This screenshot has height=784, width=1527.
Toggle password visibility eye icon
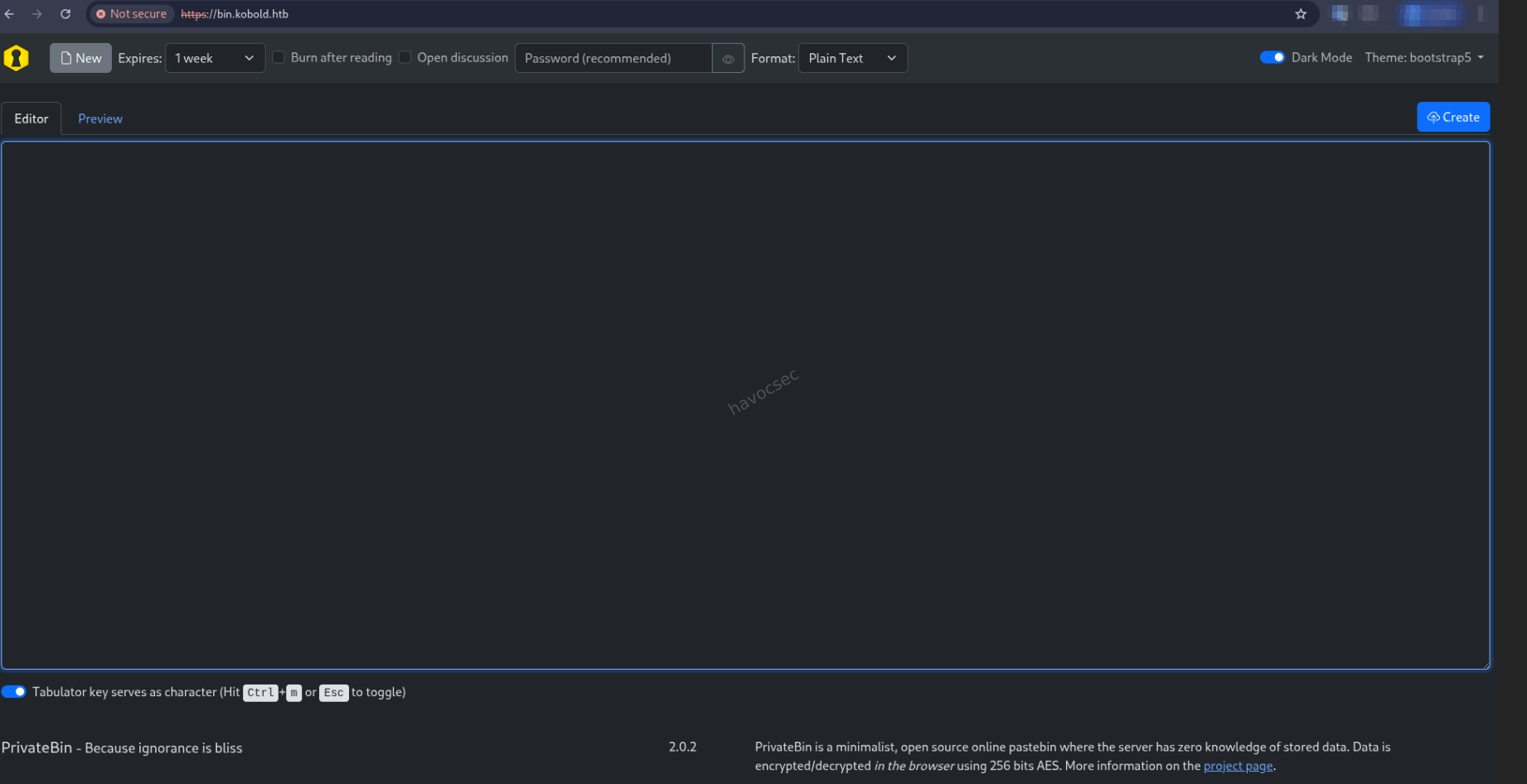[728, 59]
